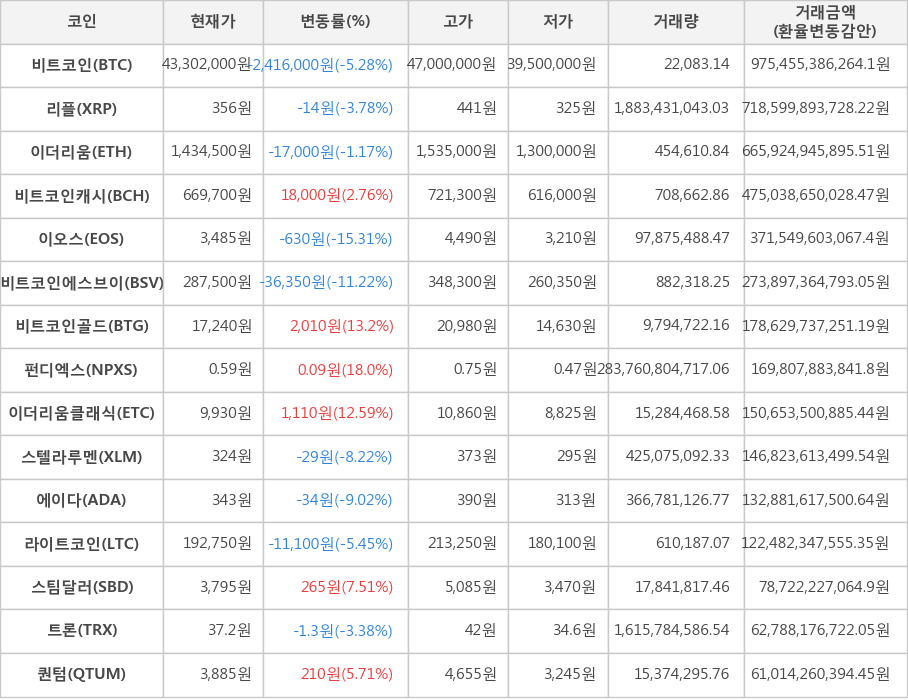
Task: Select the 리플(XRP) coin name
Action: 82,108
